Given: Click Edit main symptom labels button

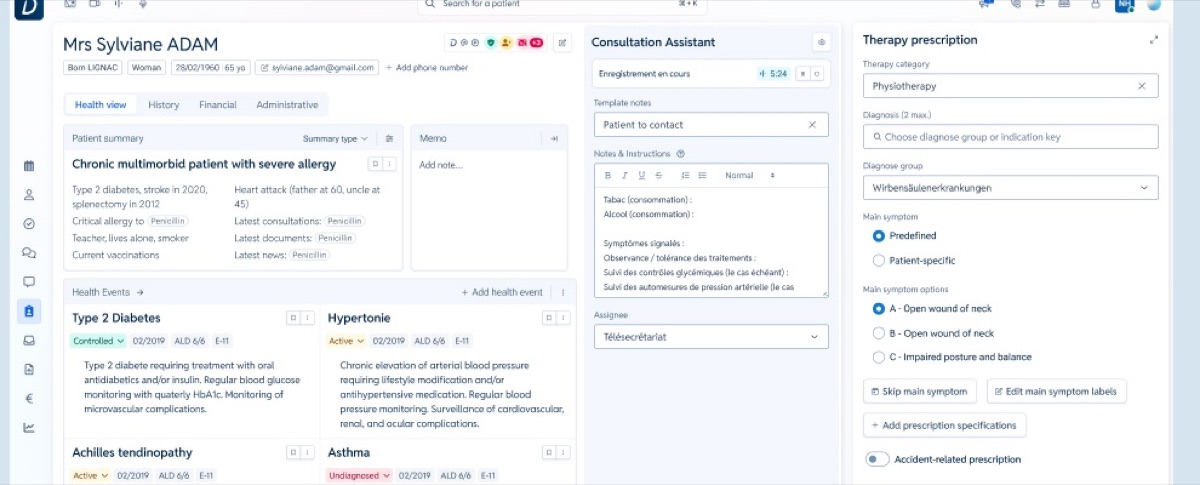Looking at the screenshot, I should pos(1057,391).
